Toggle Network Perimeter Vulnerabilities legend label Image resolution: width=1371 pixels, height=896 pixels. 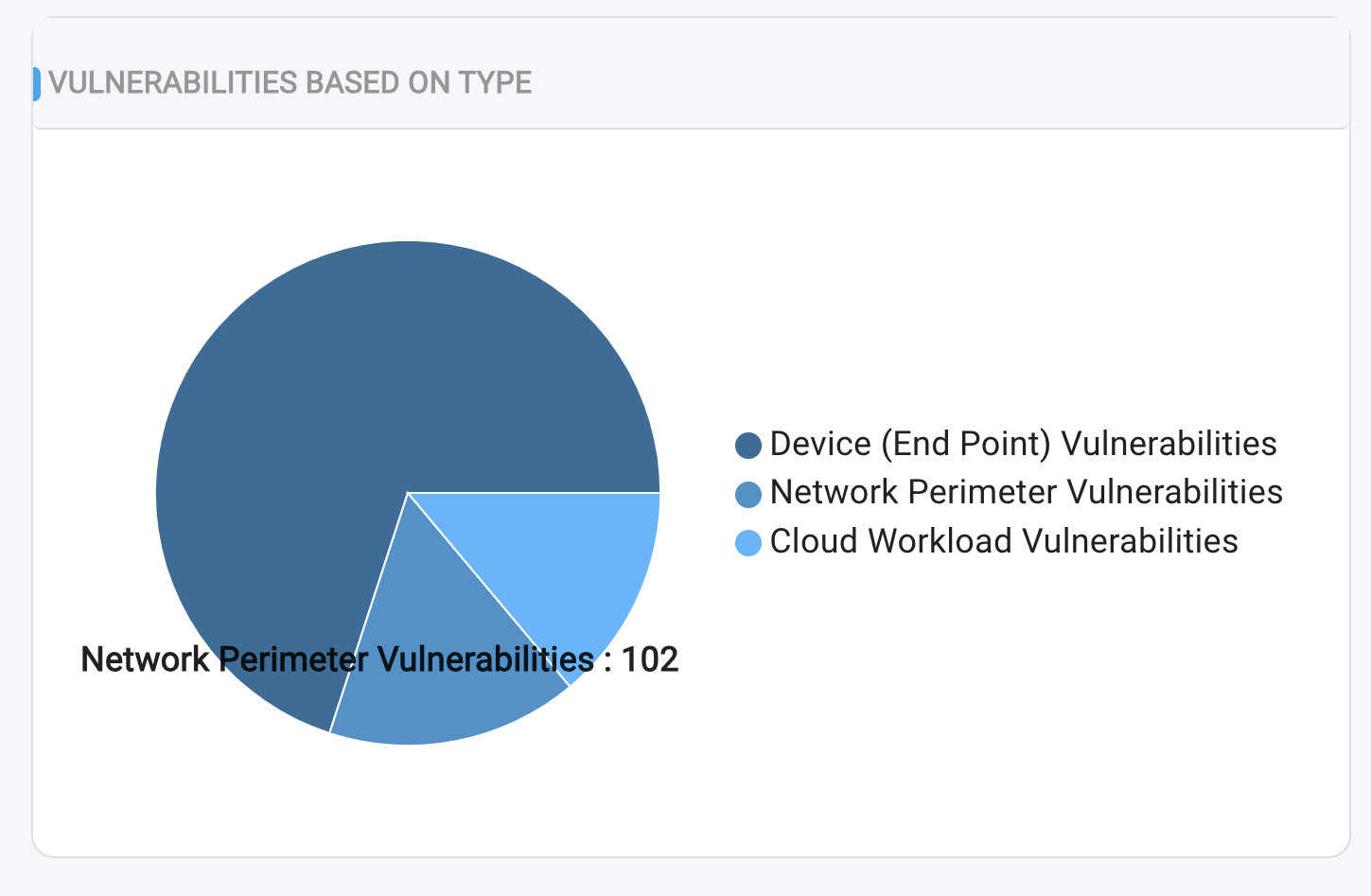pos(1026,492)
